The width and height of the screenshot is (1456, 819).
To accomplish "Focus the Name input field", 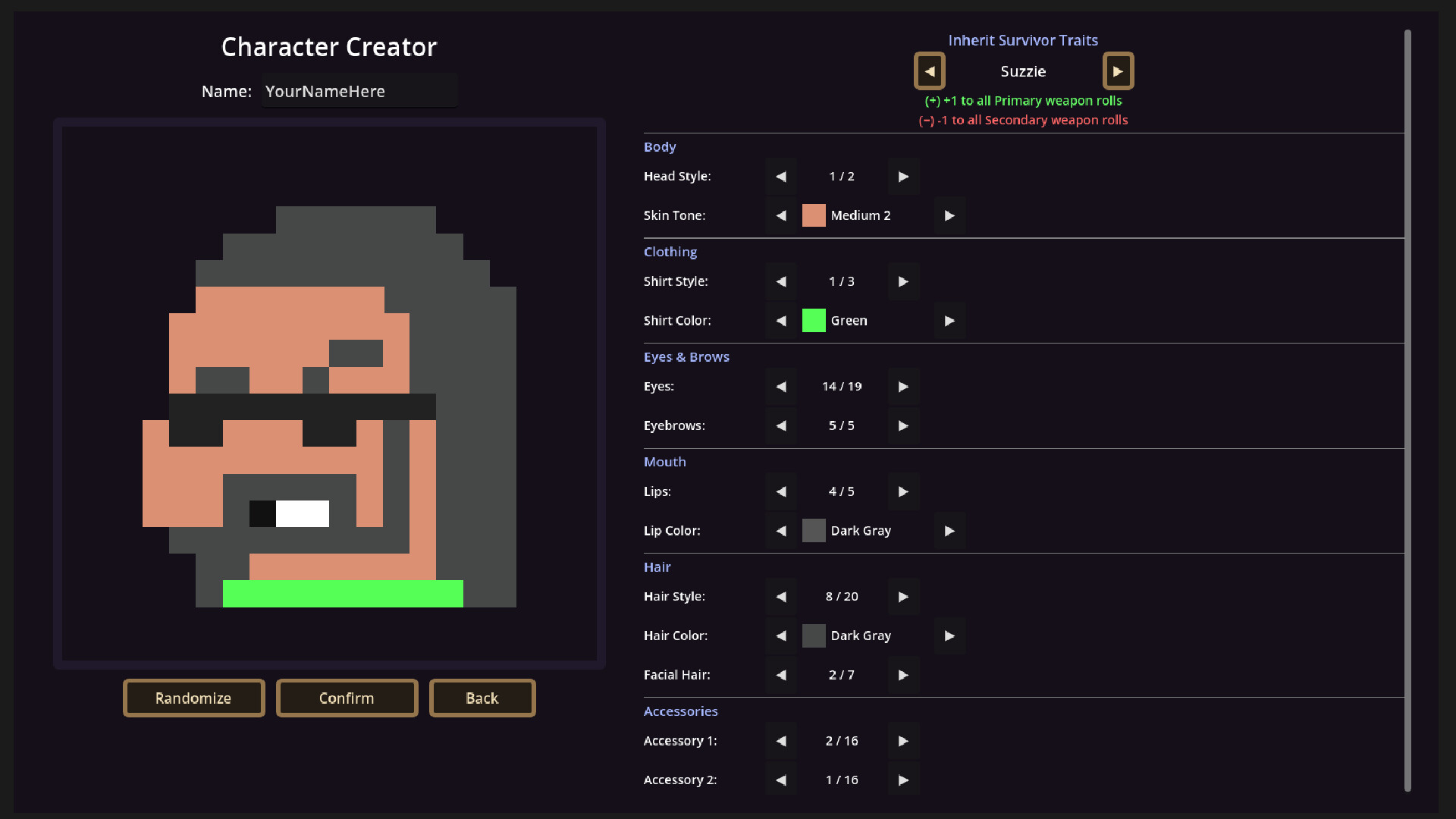I will click(x=360, y=91).
